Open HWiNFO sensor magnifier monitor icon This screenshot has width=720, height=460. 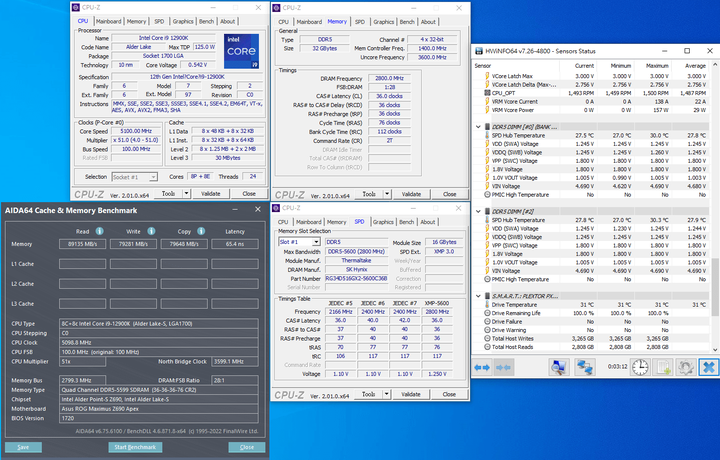(558, 367)
